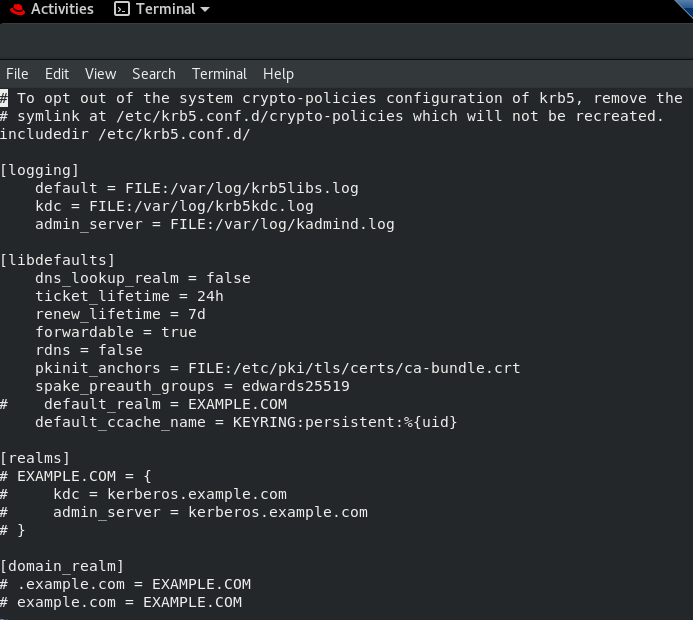Viewport: 693px width, 620px height.
Task: Click the includedir /etc/krb5.conf.d/ line
Action: coord(125,134)
